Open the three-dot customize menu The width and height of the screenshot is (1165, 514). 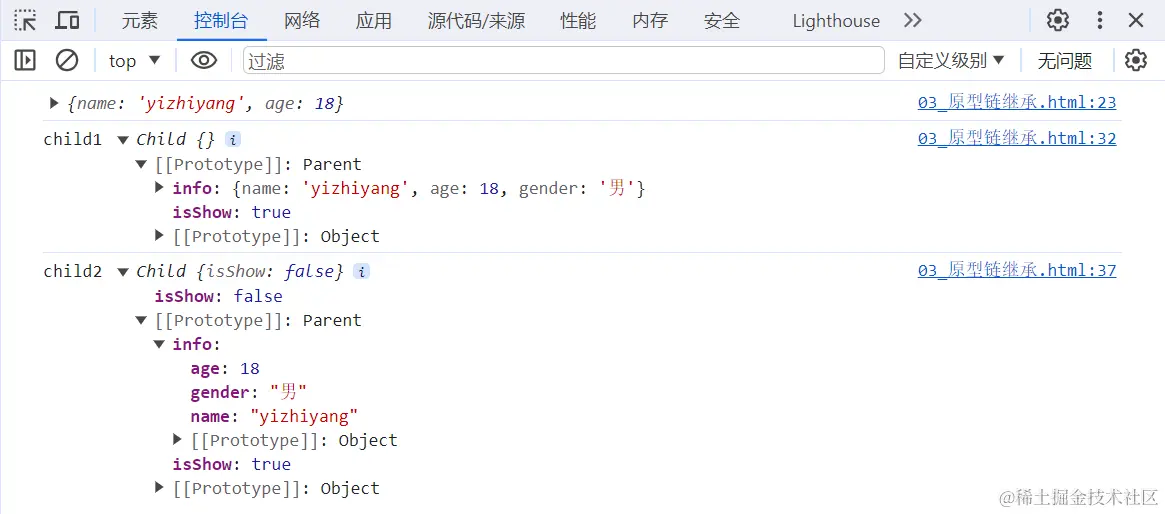(x=1100, y=20)
